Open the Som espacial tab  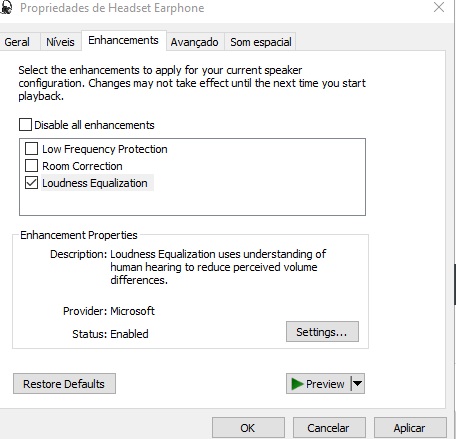[261, 42]
